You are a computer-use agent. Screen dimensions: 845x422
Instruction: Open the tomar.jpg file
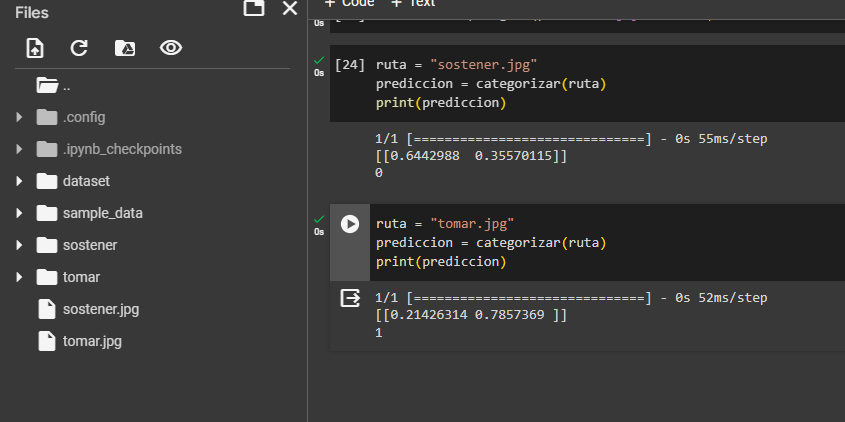[x=92, y=341]
